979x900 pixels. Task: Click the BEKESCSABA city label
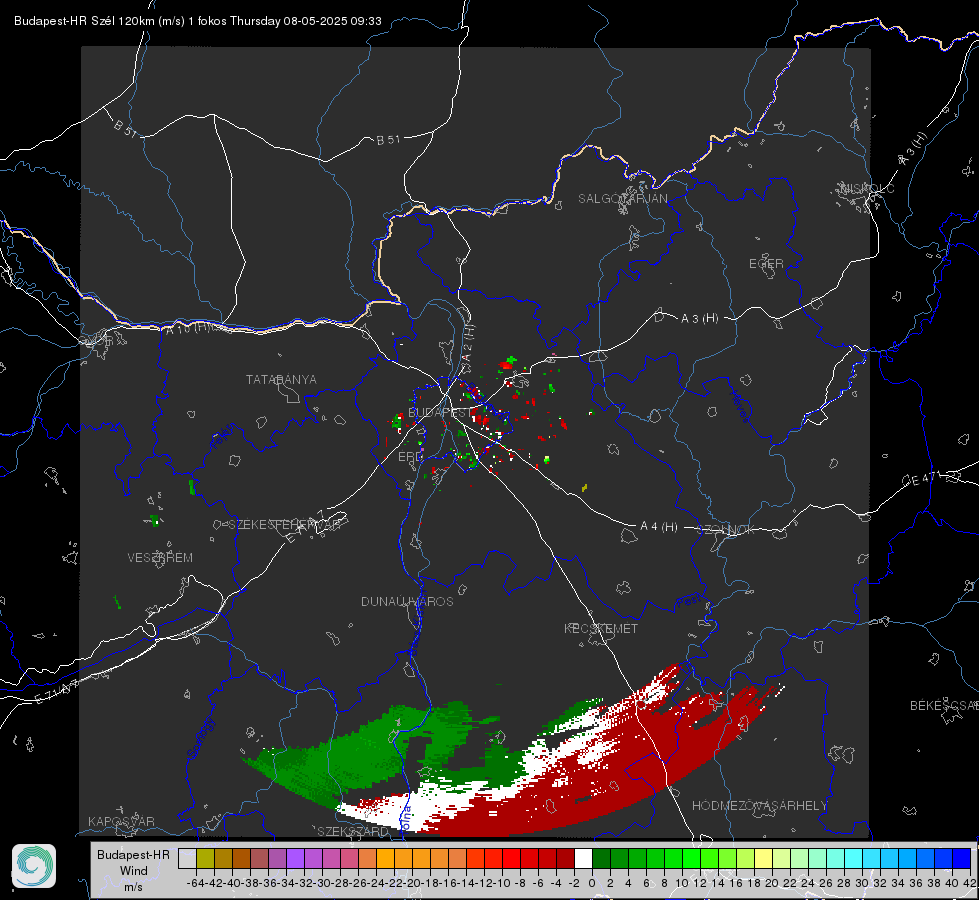pos(944,706)
